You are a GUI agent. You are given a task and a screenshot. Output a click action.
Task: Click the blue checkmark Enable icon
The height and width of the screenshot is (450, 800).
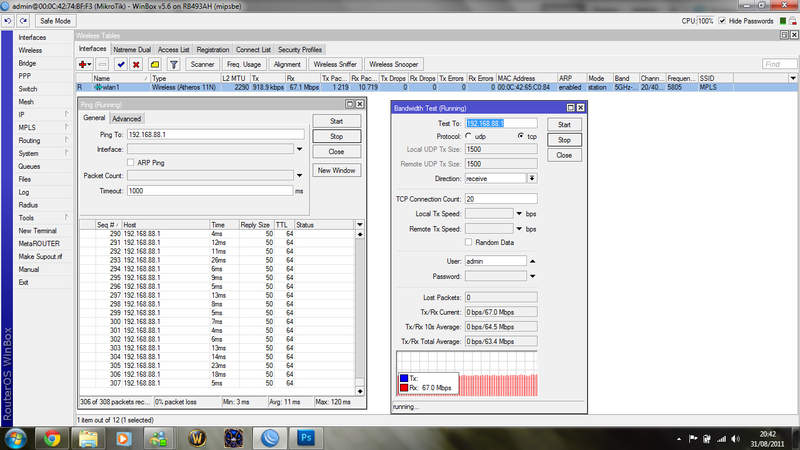[120, 64]
